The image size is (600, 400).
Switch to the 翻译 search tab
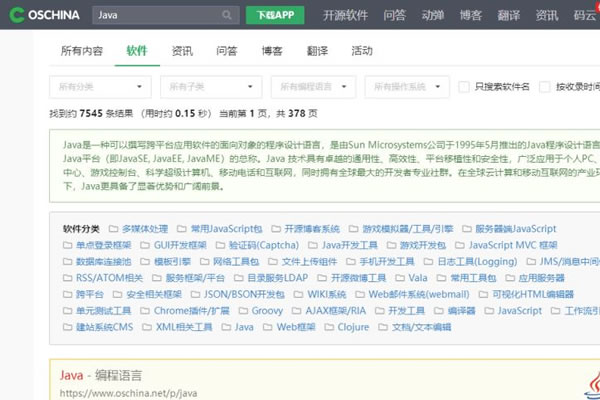(317, 51)
